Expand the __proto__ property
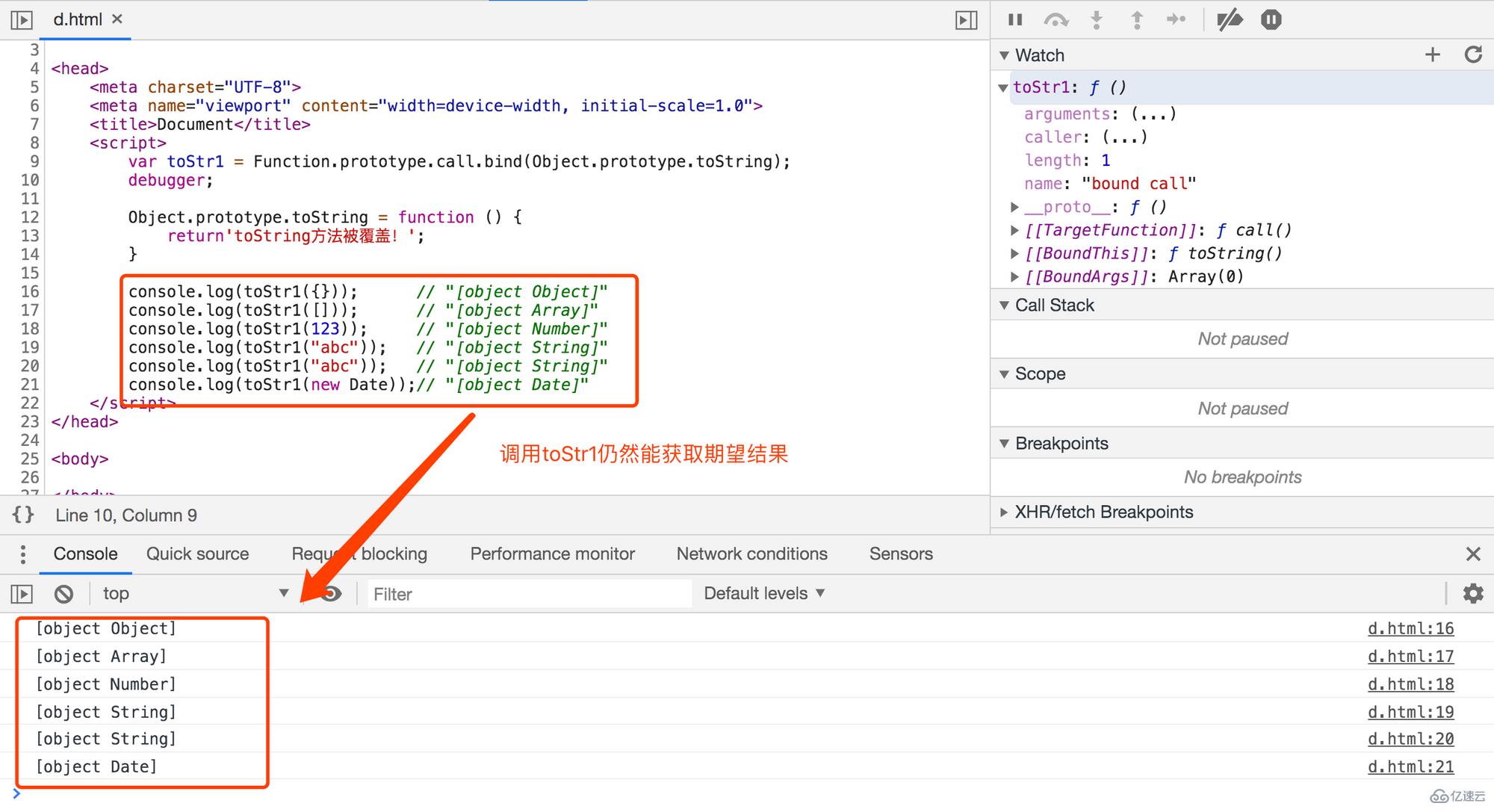 coord(1014,207)
